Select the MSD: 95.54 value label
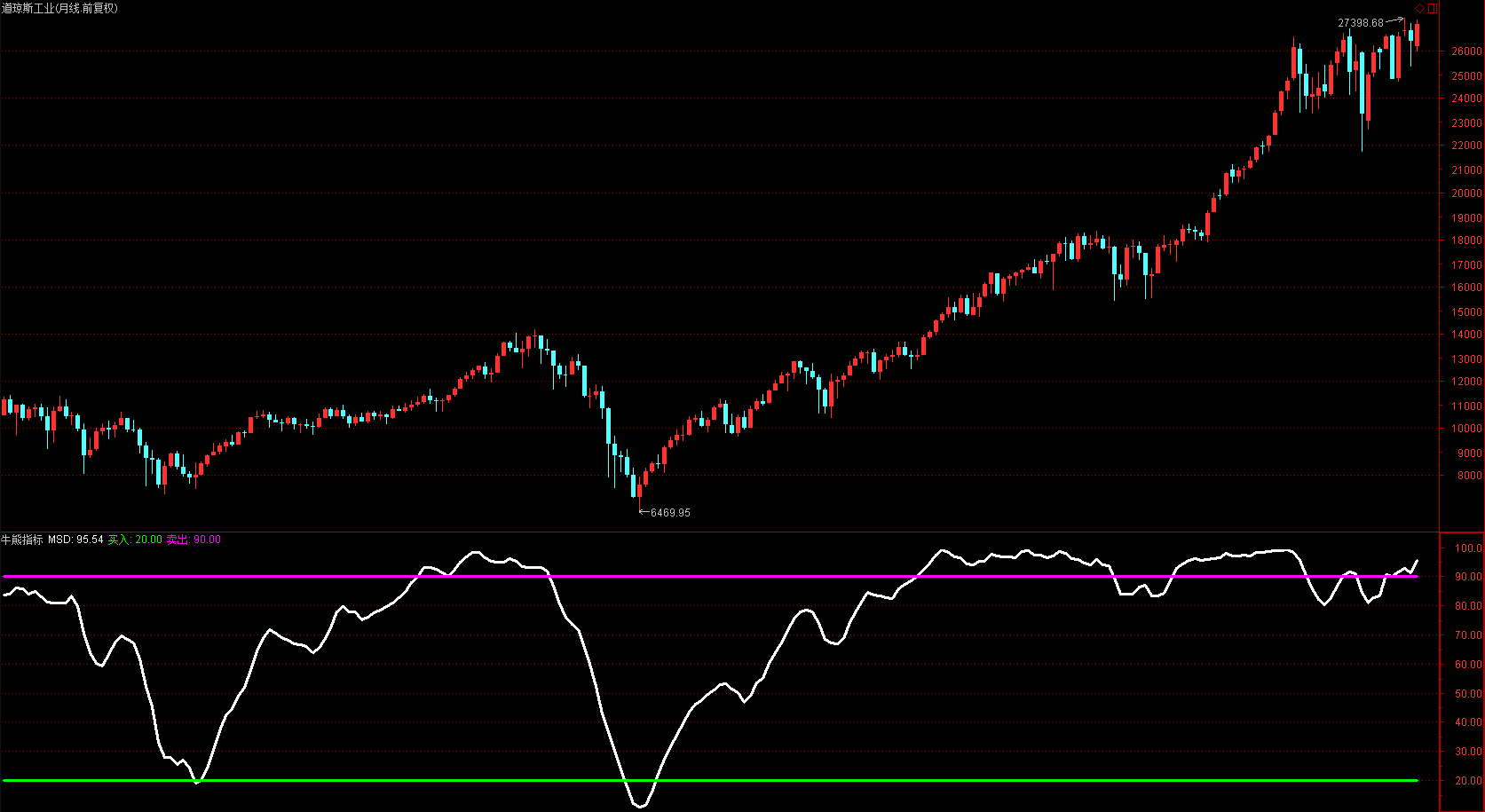 (x=75, y=540)
